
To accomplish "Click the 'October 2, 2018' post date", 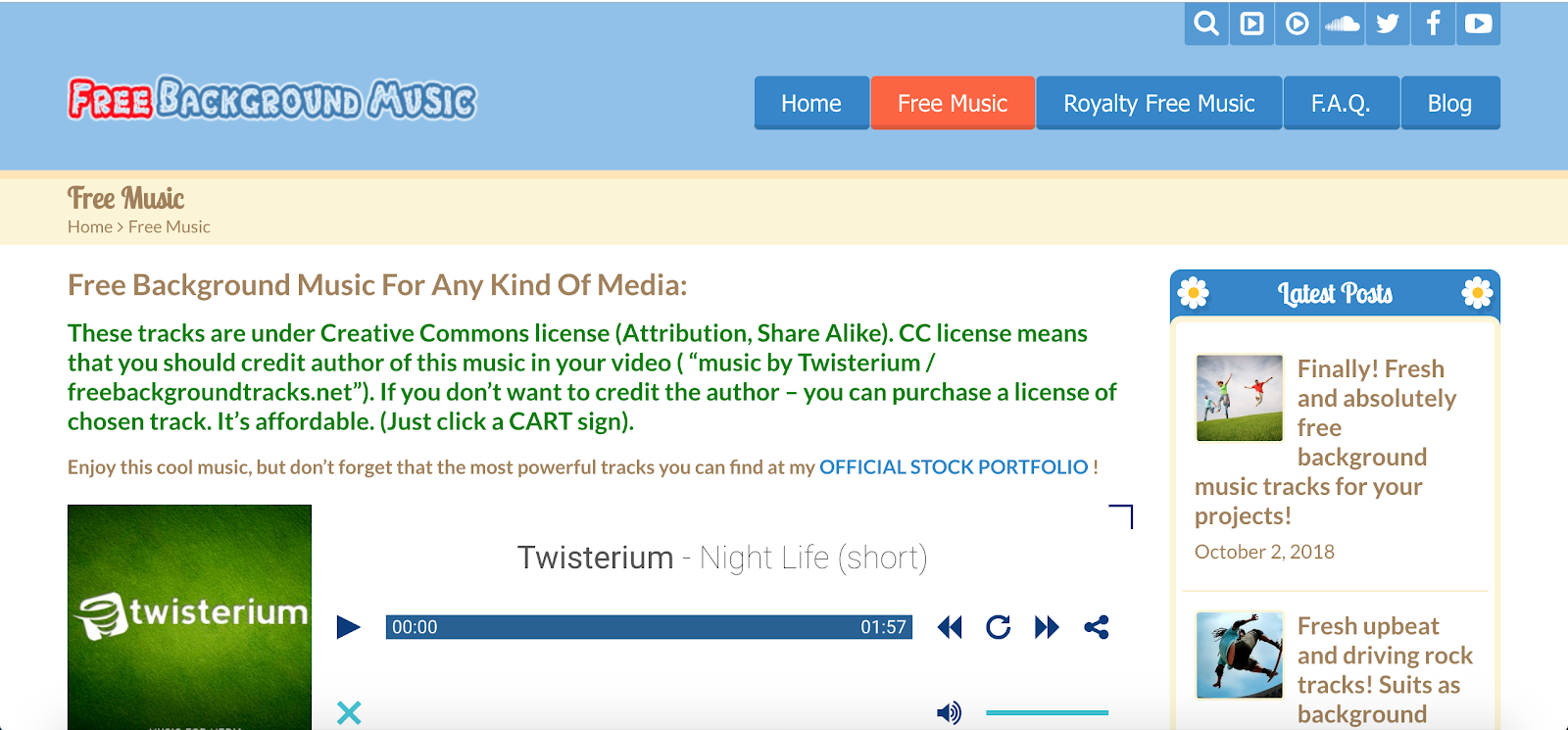I will (1264, 552).
